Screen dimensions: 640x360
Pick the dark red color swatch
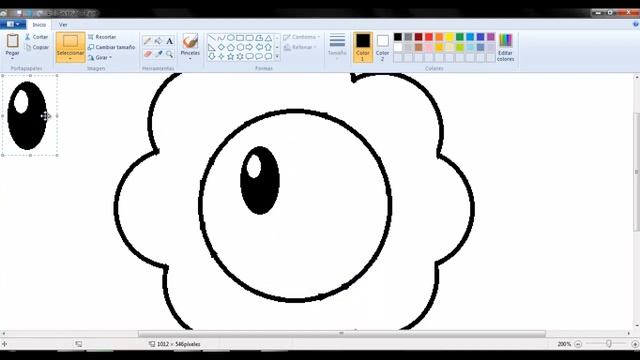click(418, 37)
